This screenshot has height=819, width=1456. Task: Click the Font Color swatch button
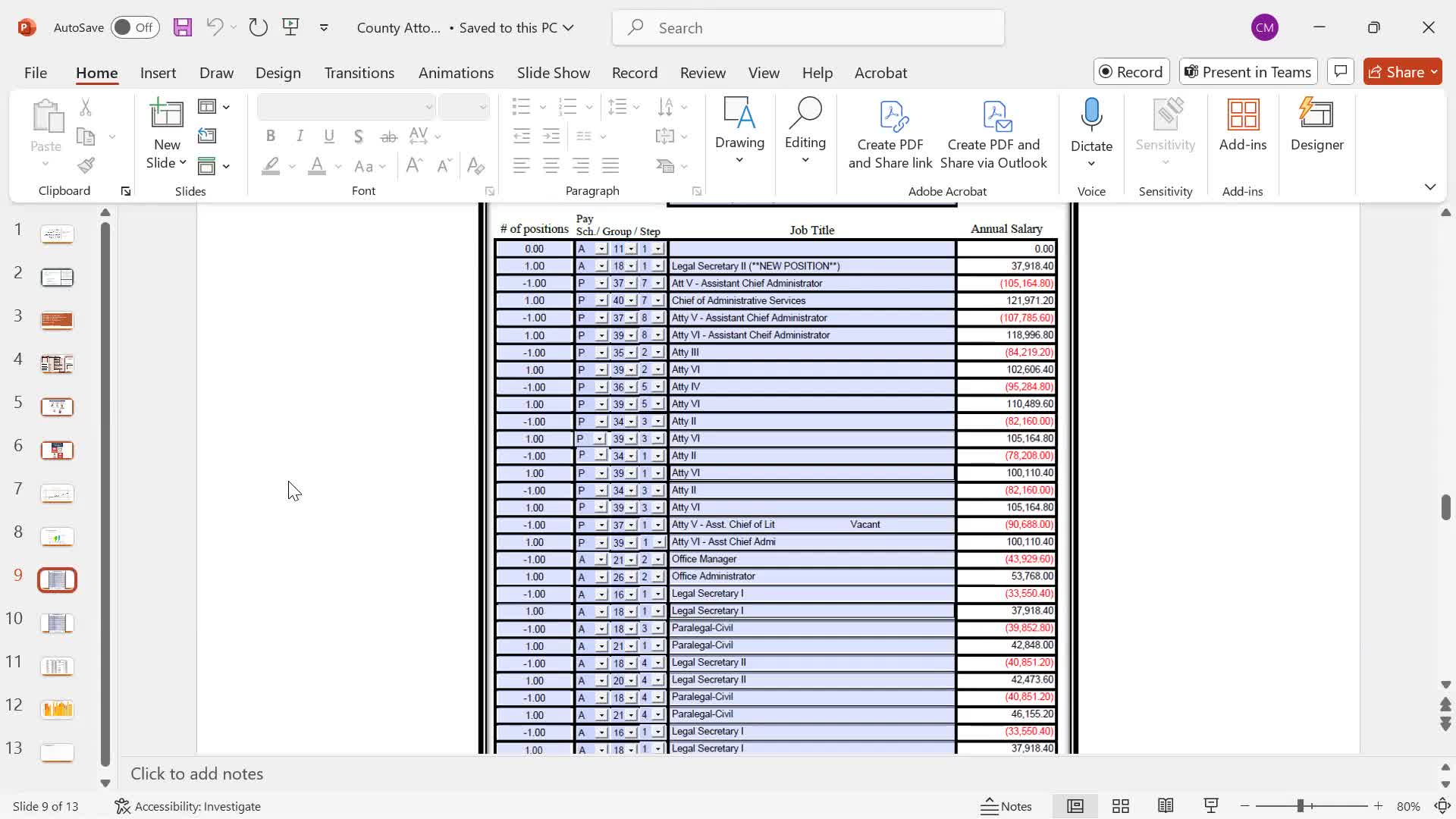click(317, 165)
